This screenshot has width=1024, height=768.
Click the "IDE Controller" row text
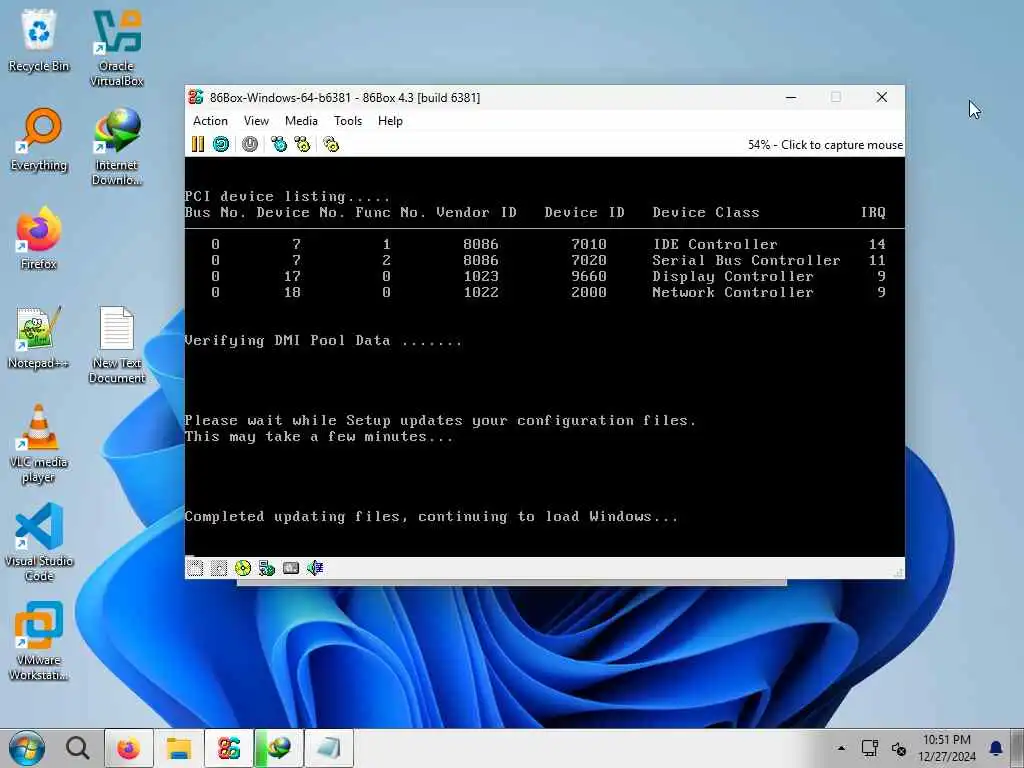coord(715,244)
